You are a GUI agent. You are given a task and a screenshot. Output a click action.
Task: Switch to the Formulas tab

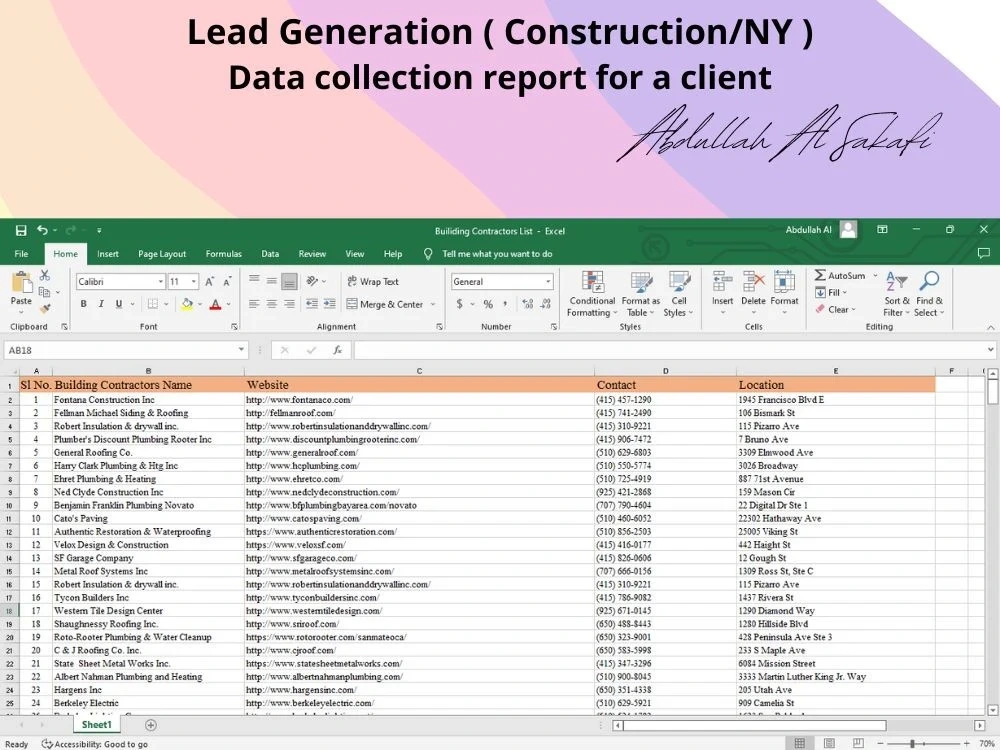(223, 254)
